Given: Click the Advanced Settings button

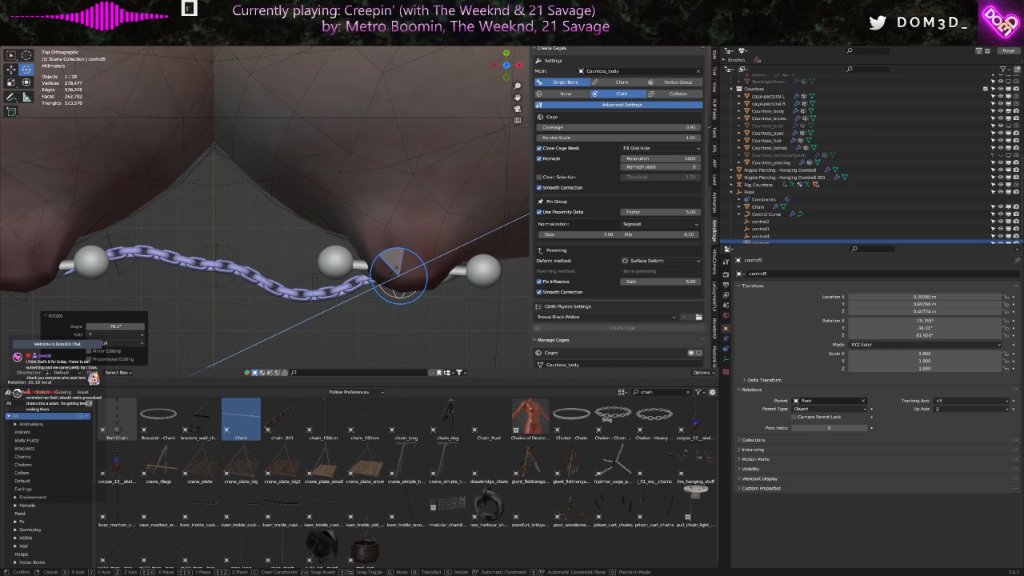Looking at the screenshot, I should click(618, 104).
